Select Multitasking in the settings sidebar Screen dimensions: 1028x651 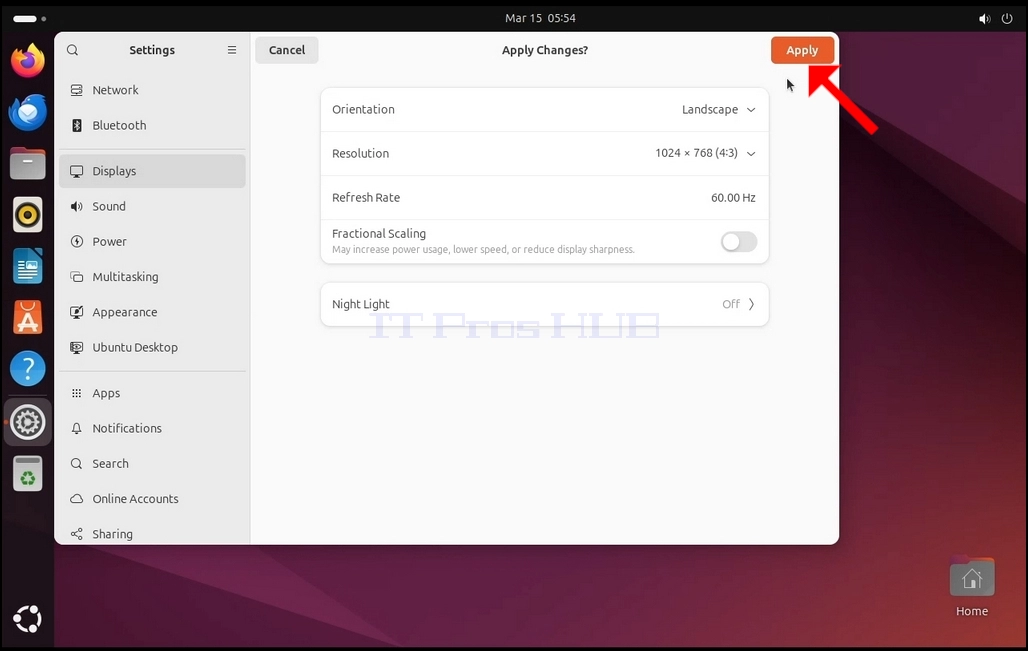[152, 277]
